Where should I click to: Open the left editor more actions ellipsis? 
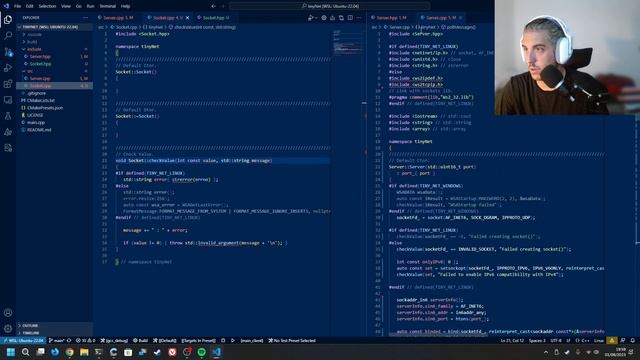click(359, 18)
